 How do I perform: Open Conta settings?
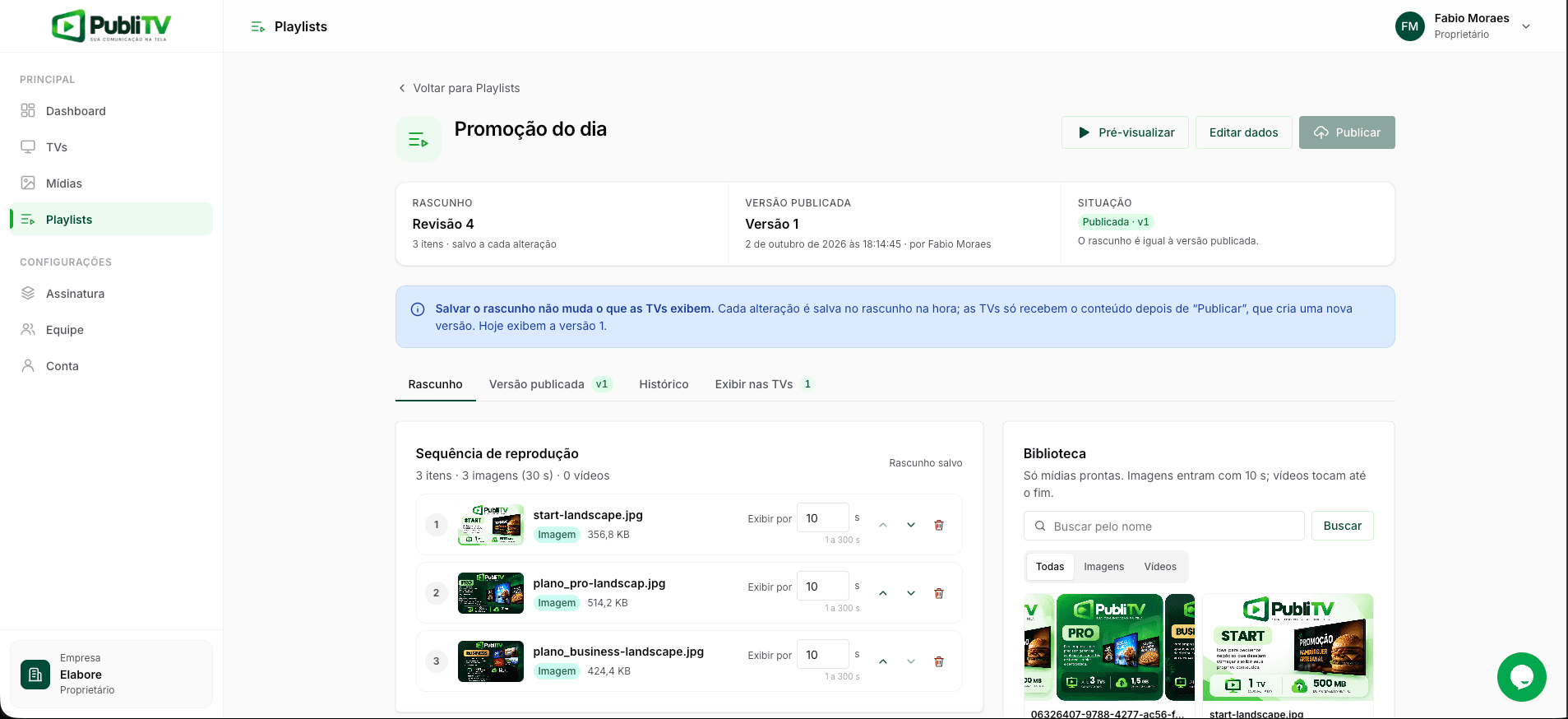pyautogui.click(x=111, y=366)
